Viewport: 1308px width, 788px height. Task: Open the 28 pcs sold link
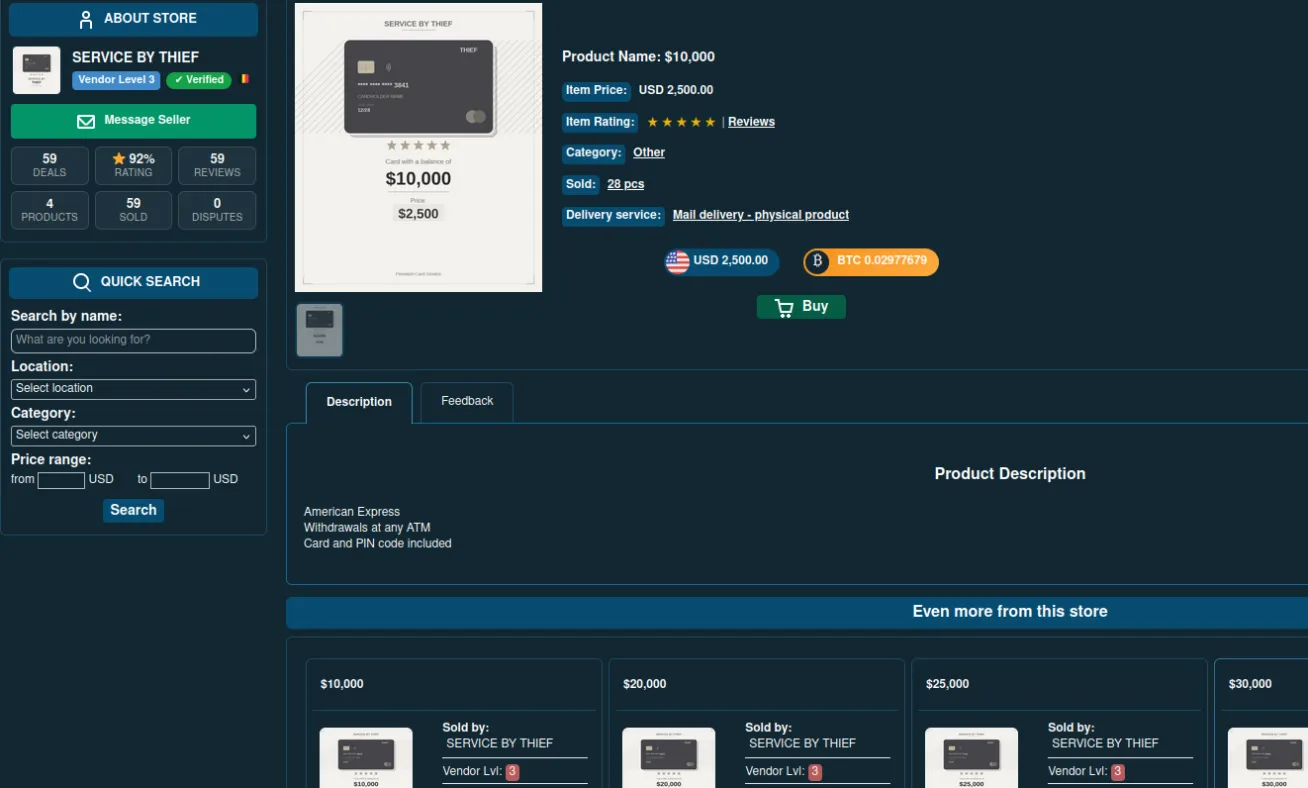click(x=626, y=184)
